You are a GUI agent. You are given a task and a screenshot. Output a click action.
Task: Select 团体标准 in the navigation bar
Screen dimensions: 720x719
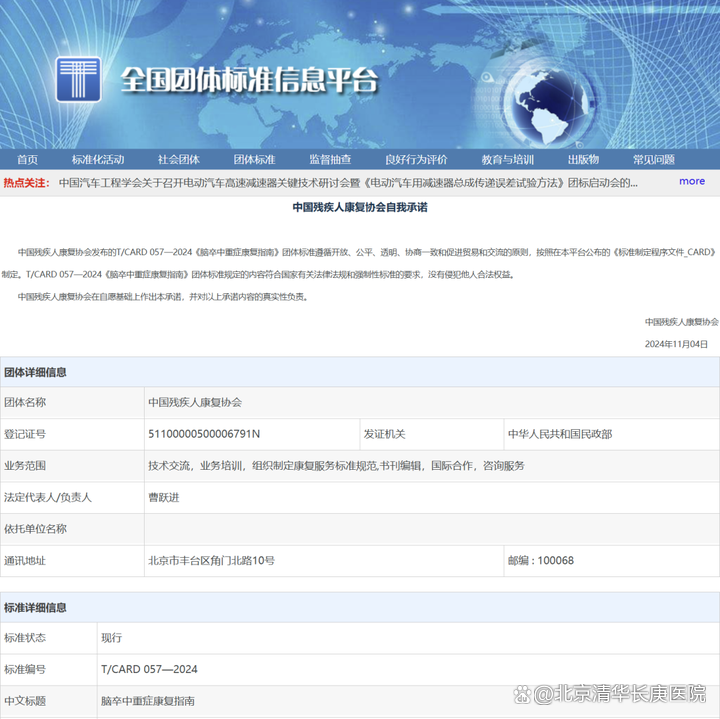(254, 160)
